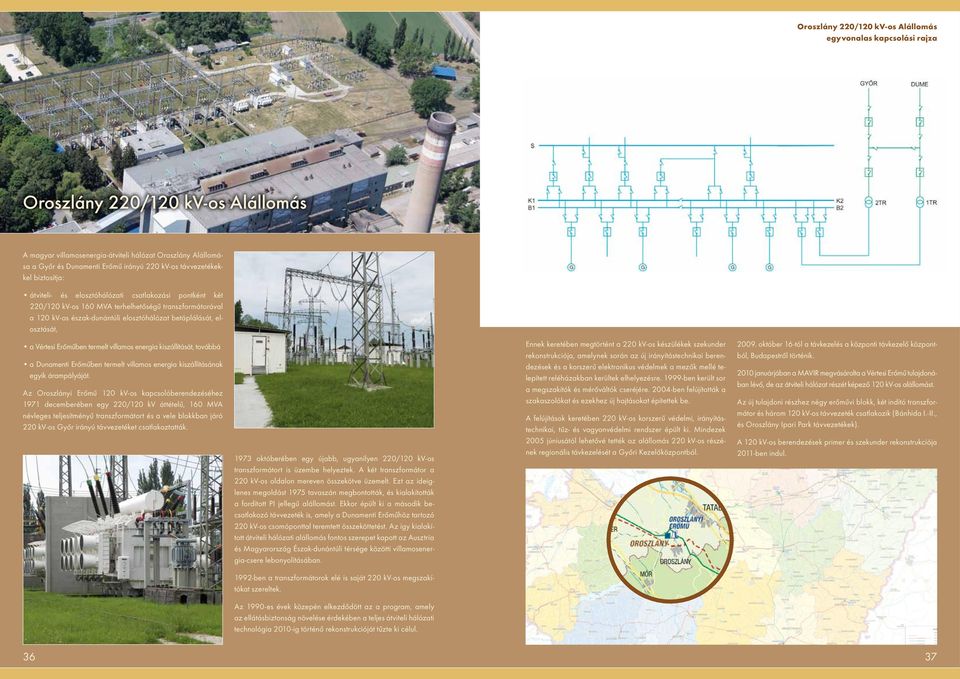This screenshot has width=960, height=679.
Task: Select the paragraph starting "Ennek keretében megtörtént"
Action: coord(626,372)
